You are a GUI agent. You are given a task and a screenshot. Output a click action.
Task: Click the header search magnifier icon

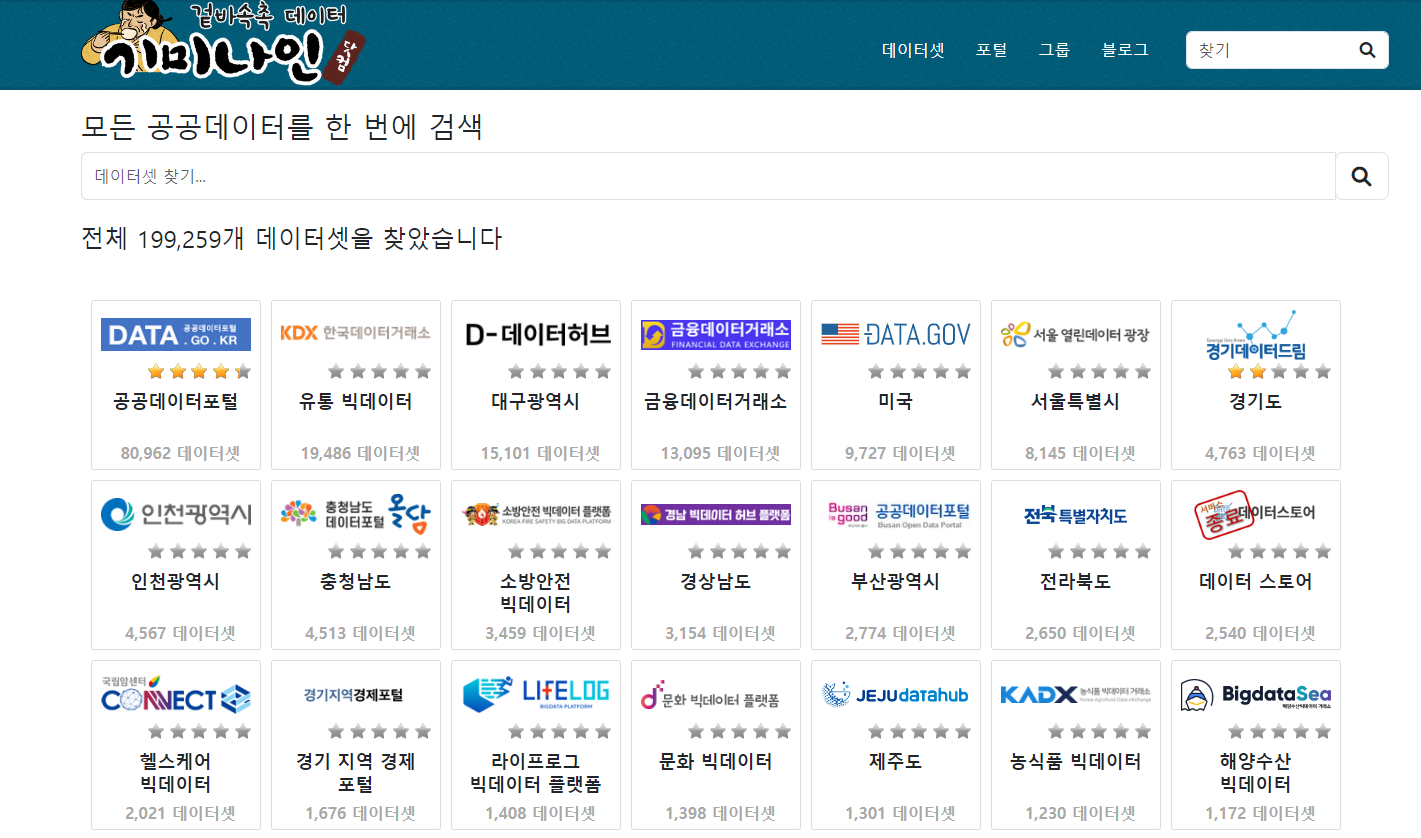(x=1367, y=50)
